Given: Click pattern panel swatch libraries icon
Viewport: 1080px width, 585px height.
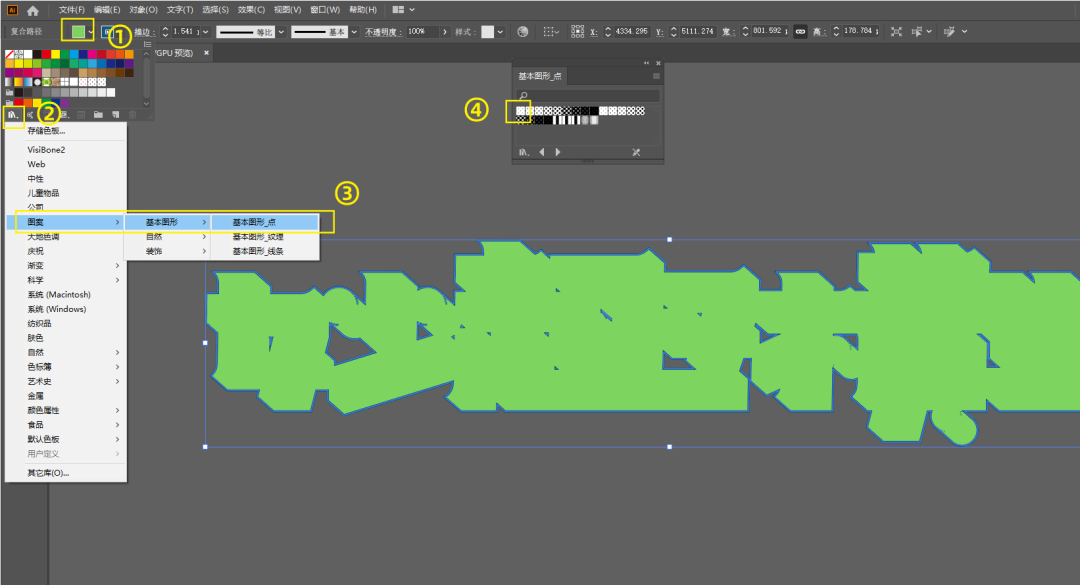Looking at the screenshot, I should [x=524, y=152].
